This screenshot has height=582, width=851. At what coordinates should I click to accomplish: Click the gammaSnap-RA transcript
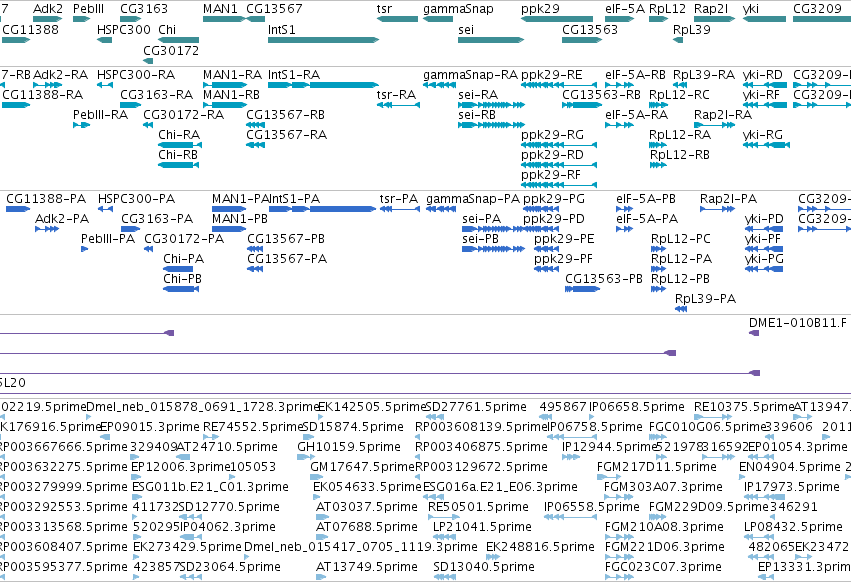pos(440,85)
